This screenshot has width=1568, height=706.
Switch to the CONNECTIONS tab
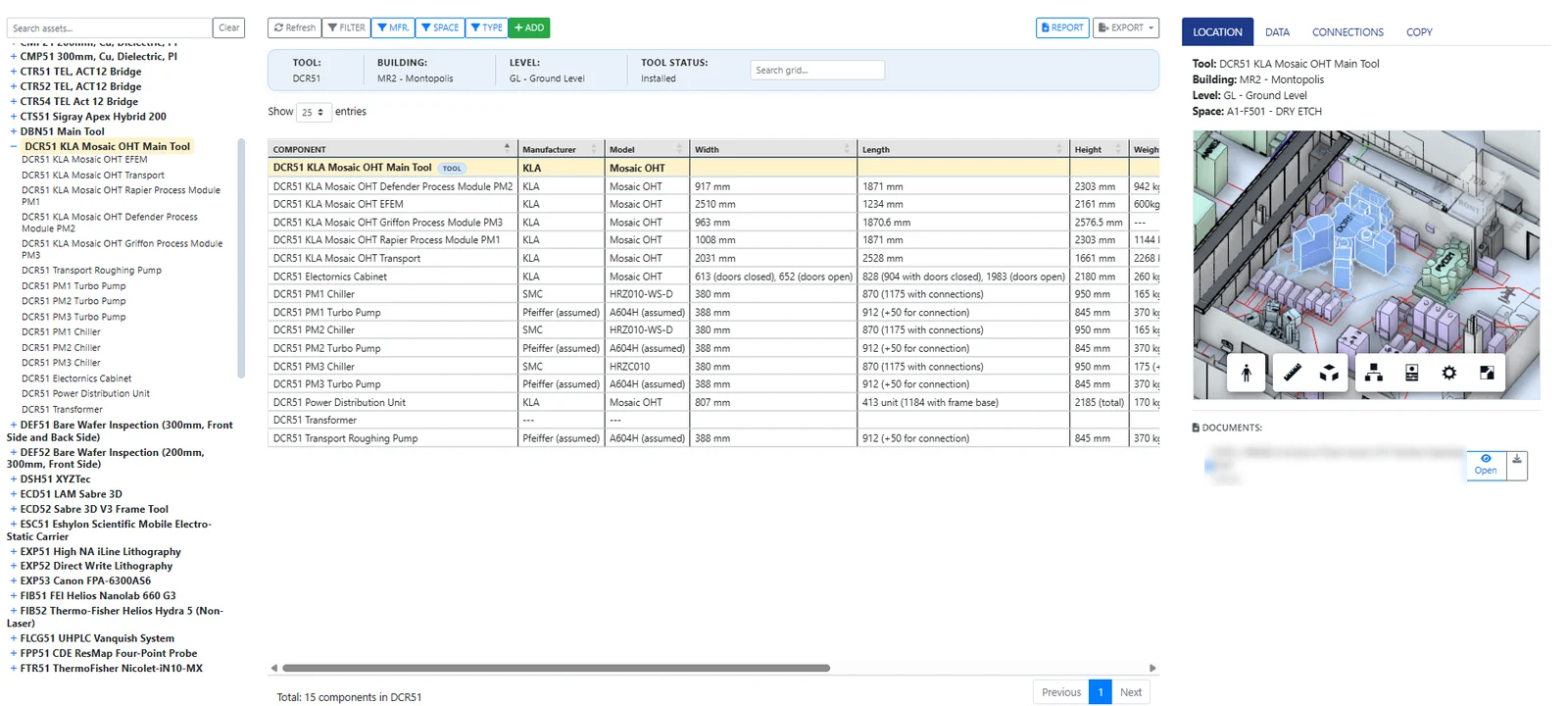(x=1347, y=31)
